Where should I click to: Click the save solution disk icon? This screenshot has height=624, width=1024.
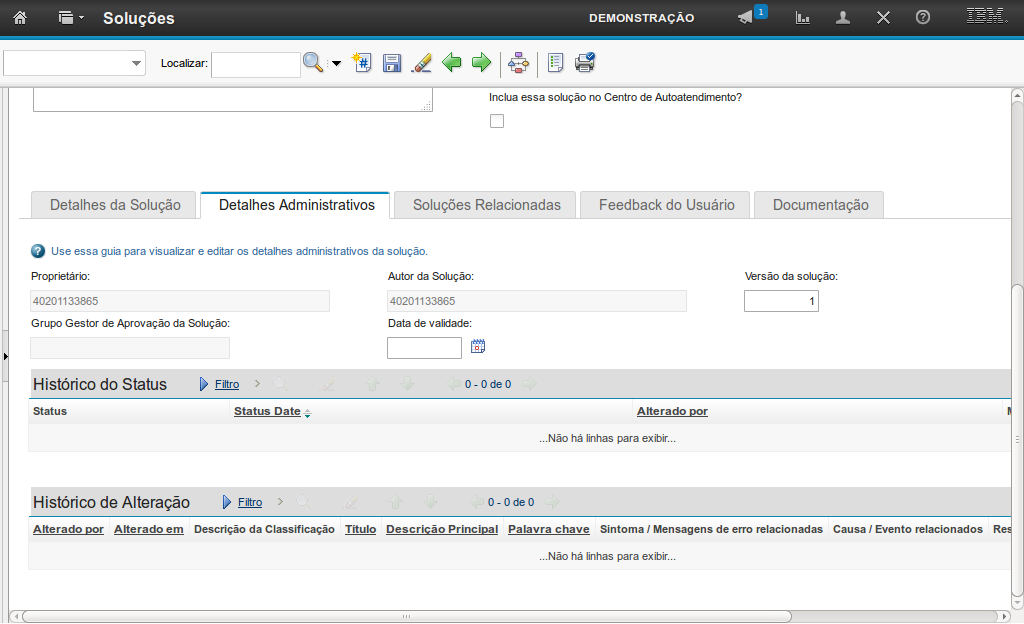(392, 63)
